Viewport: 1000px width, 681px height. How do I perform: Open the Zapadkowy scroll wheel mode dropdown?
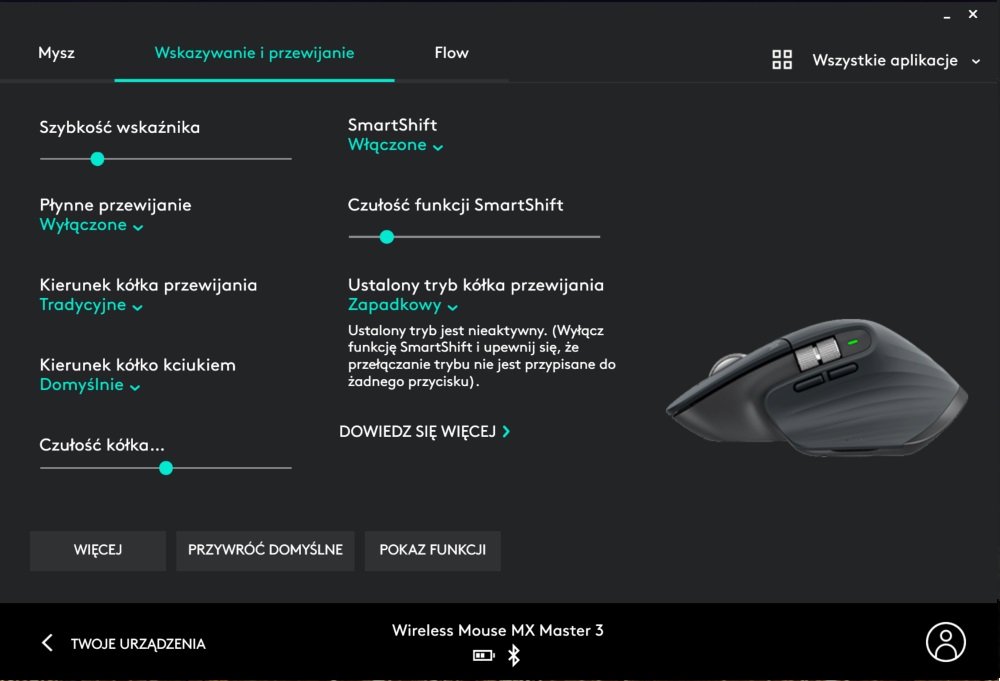tap(403, 305)
